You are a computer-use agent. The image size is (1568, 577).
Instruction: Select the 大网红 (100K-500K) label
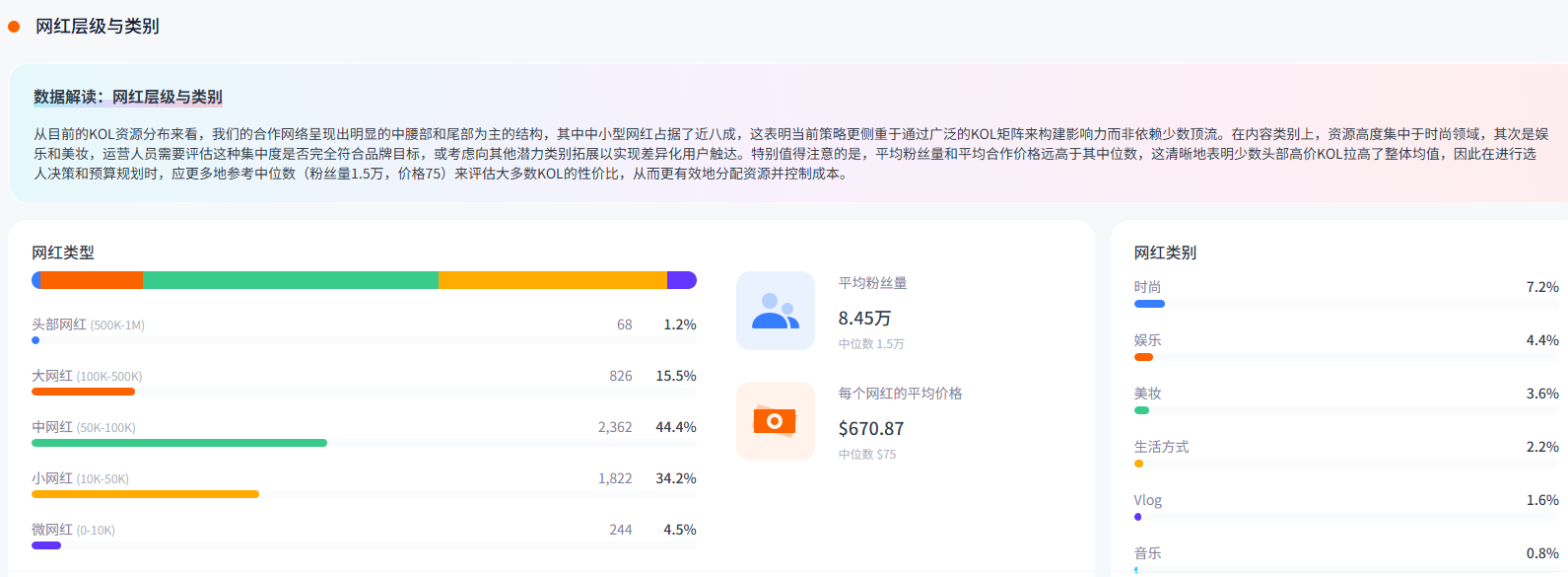[87, 376]
